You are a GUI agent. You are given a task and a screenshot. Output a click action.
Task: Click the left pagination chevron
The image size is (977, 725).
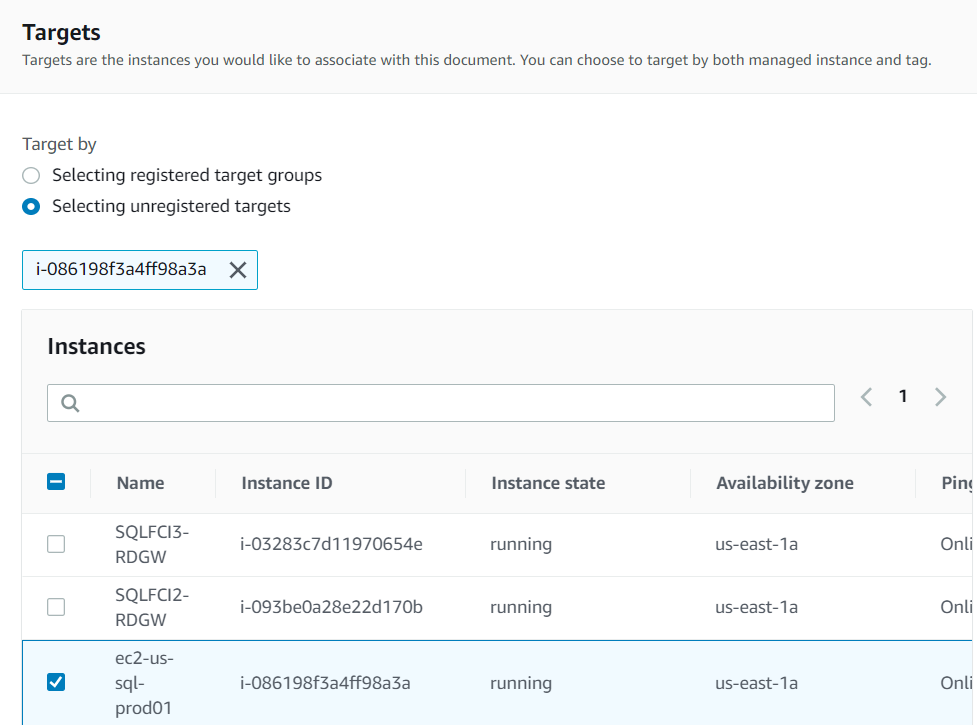tap(866, 396)
